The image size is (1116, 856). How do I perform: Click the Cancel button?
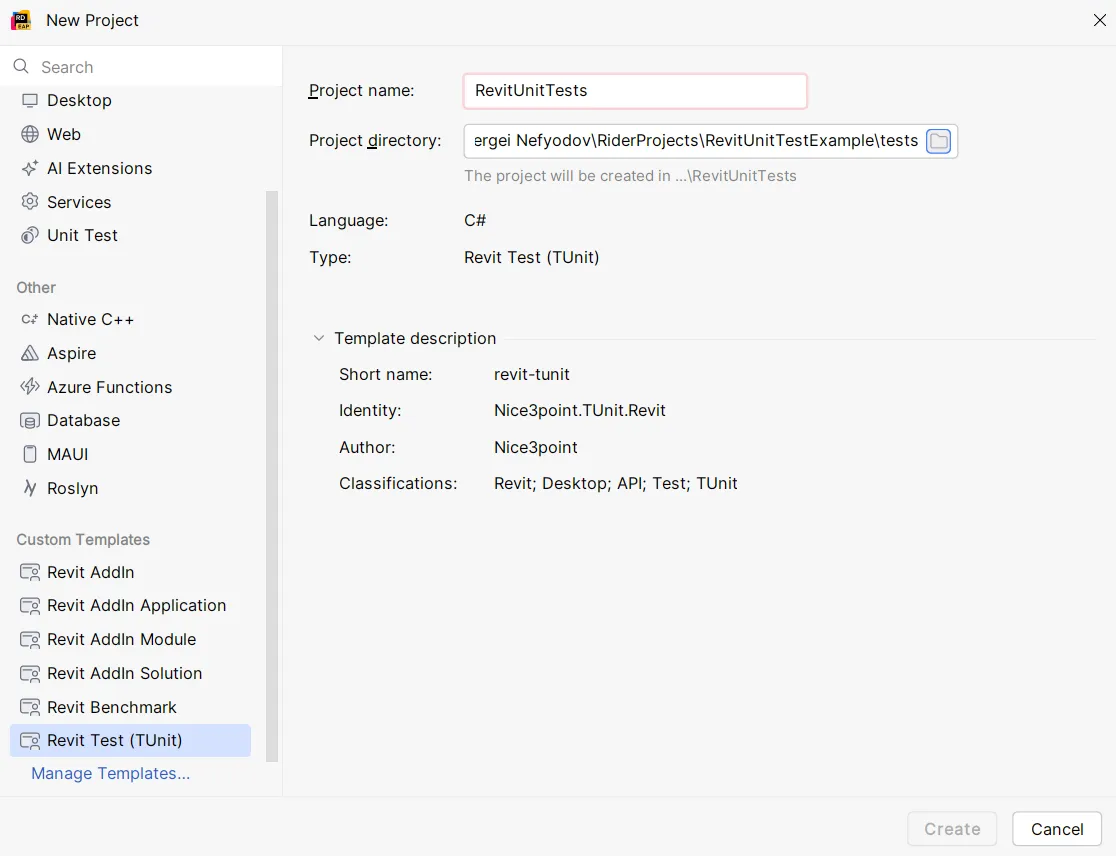(x=1057, y=829)
